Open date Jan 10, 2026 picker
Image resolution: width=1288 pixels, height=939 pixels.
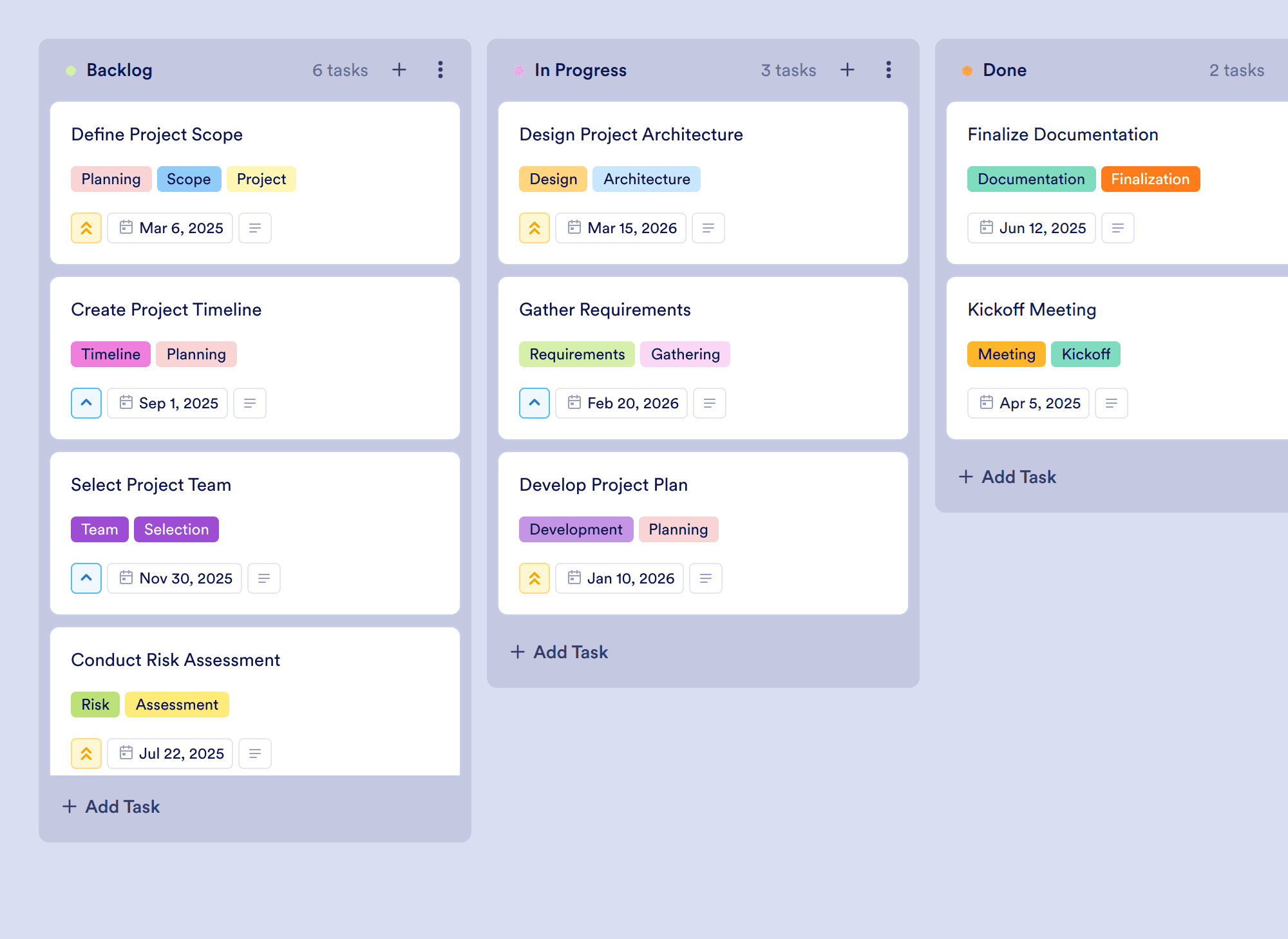click(x=620, y=578)
